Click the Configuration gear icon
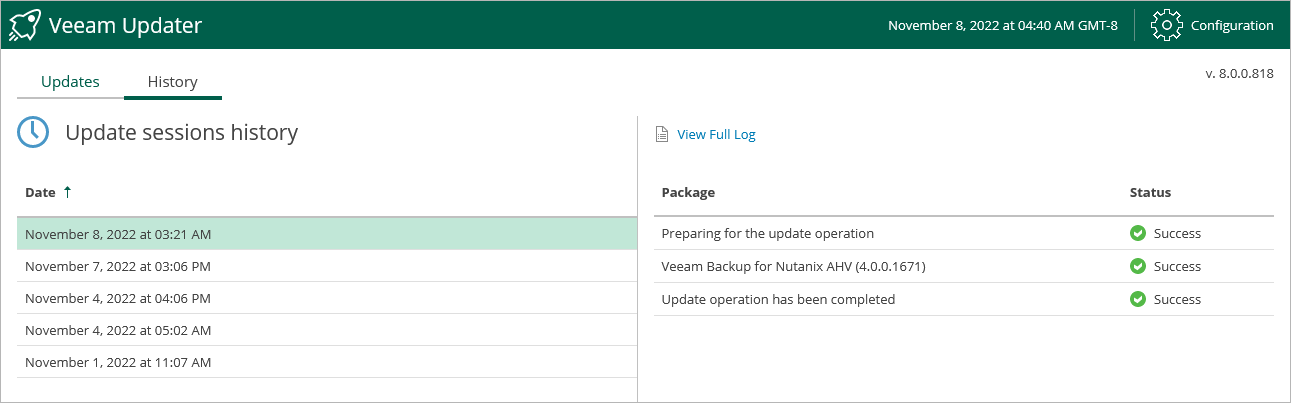 [x=1167, y=25]
